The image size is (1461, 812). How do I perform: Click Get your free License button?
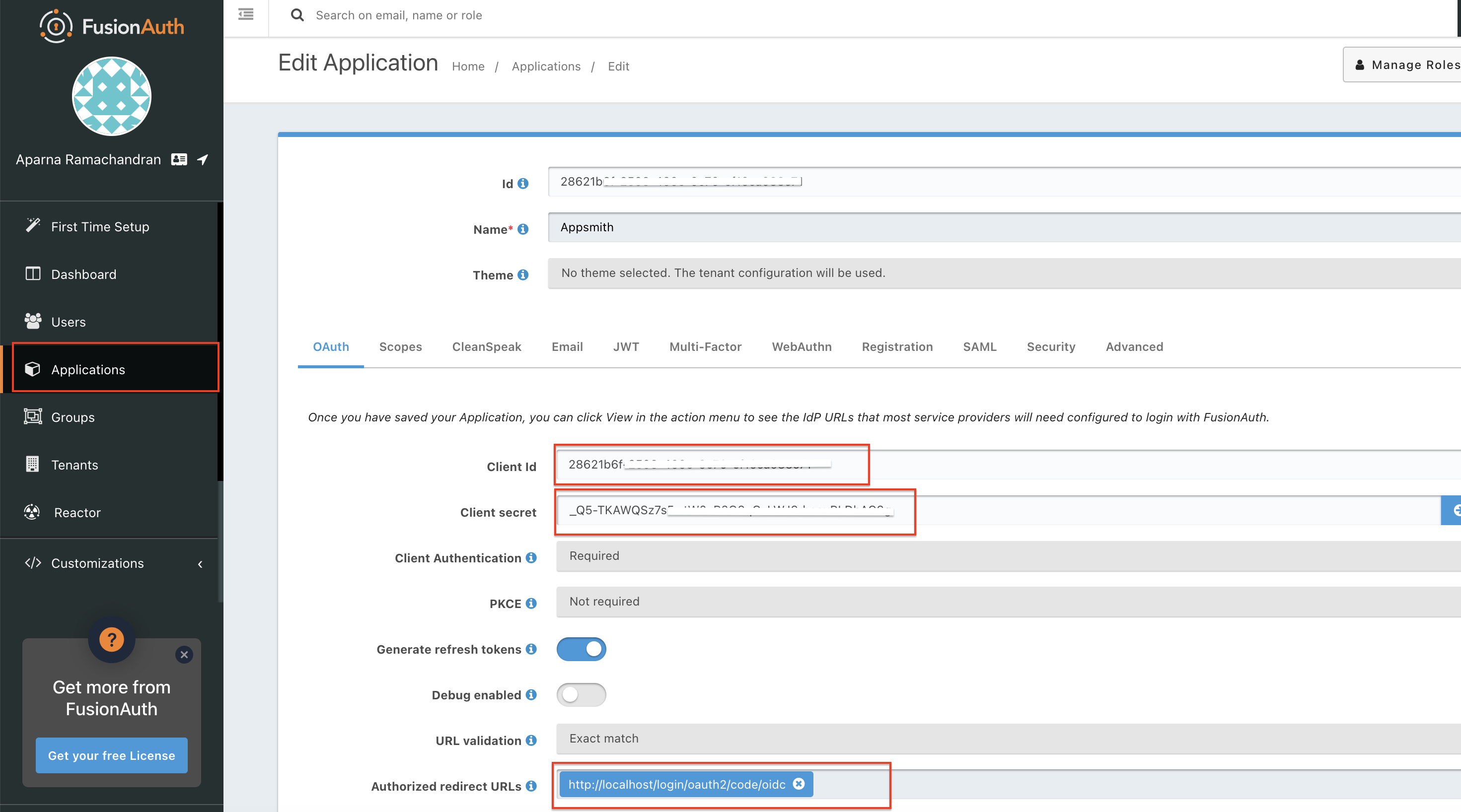point(111,755)
